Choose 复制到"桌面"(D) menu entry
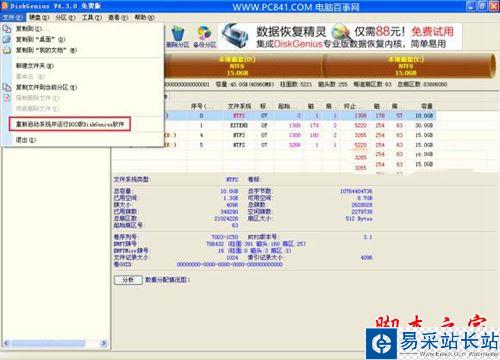This screenshot has width=500, height=360. click(83, 39)
